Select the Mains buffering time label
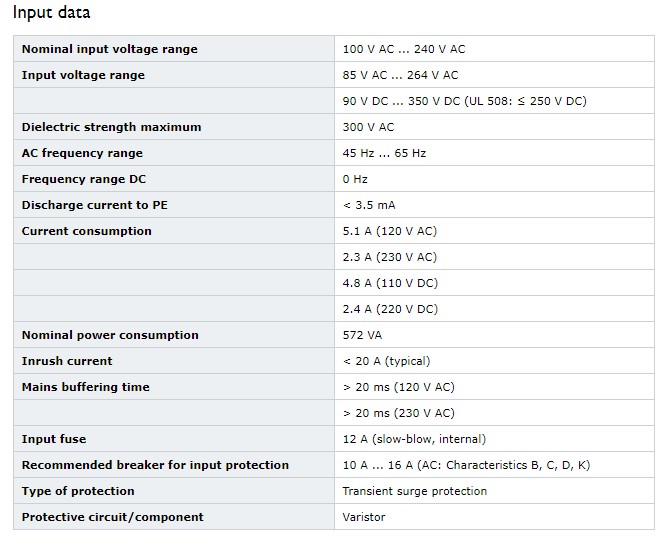 [x=86, y=387]
